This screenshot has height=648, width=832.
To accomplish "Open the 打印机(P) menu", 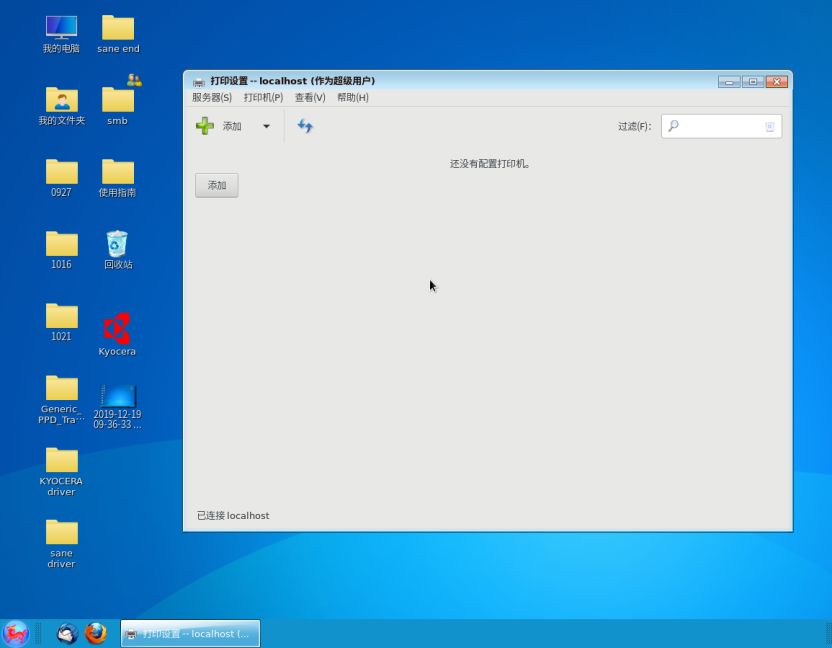I will (x=263, y=98).
